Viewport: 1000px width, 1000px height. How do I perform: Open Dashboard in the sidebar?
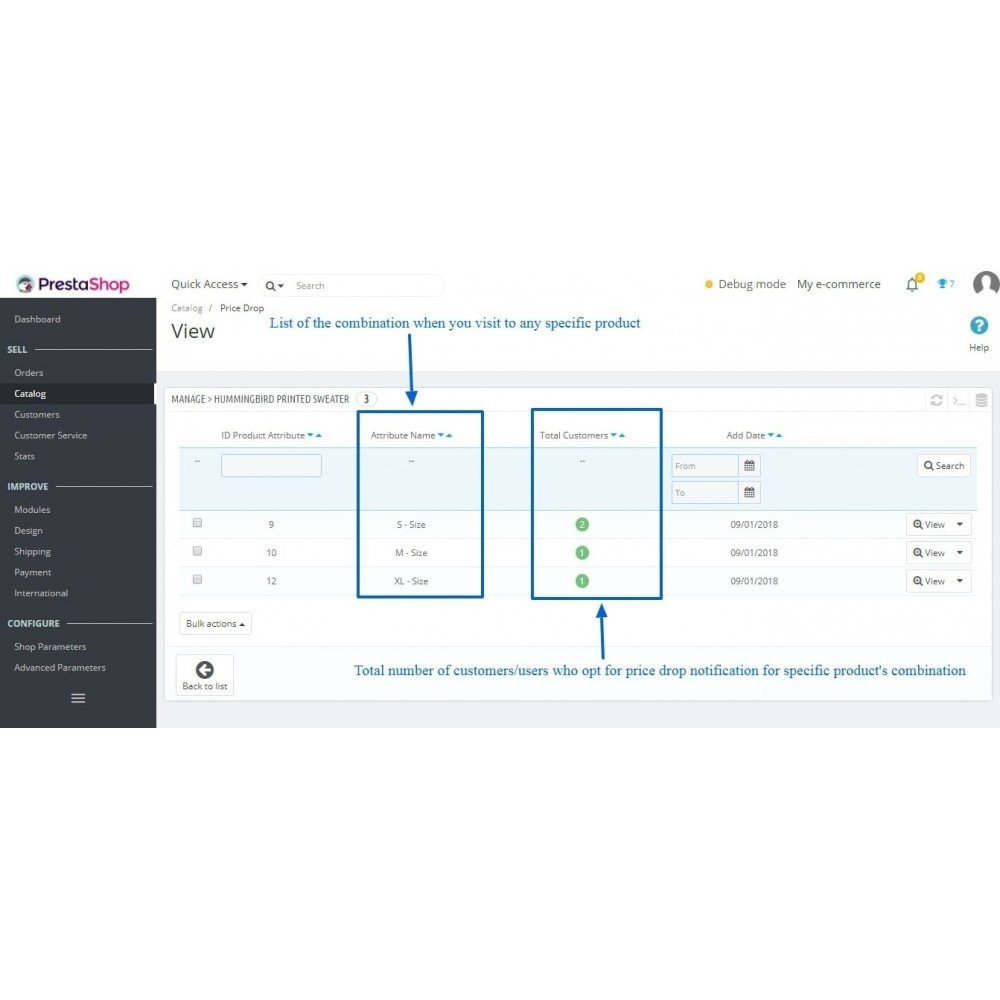point(37,320)
